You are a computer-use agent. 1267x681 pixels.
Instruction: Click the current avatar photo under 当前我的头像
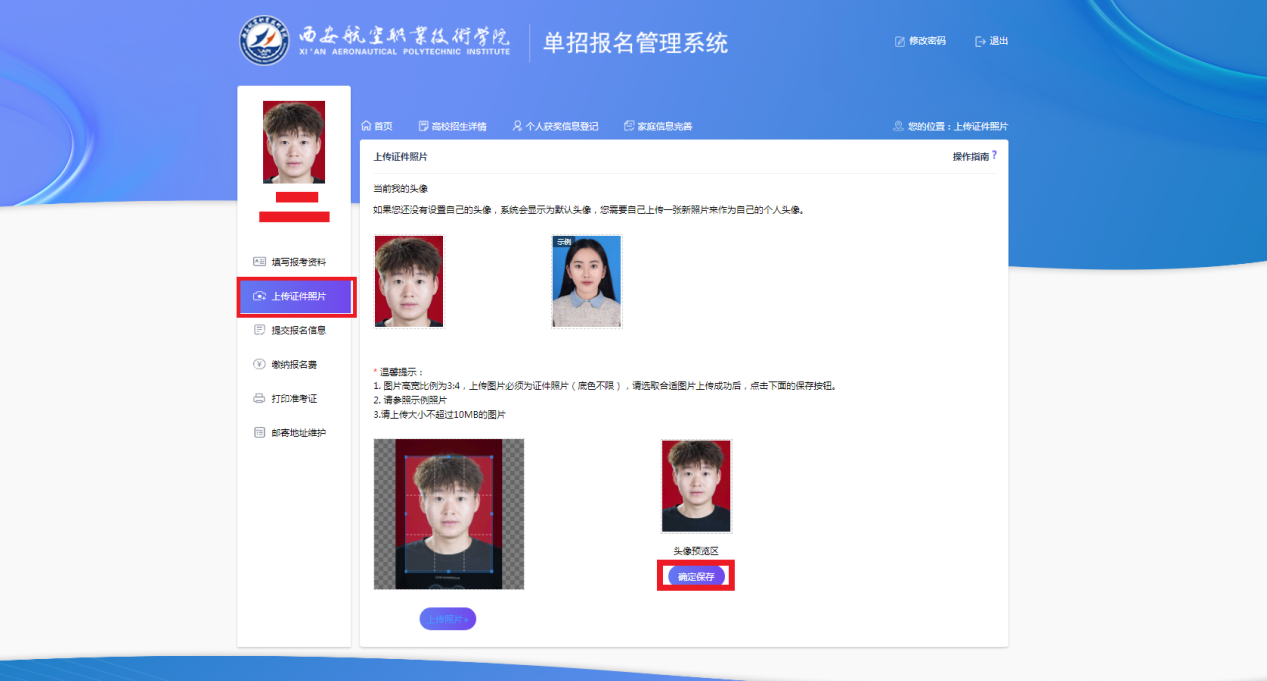[x=409, y=282]
